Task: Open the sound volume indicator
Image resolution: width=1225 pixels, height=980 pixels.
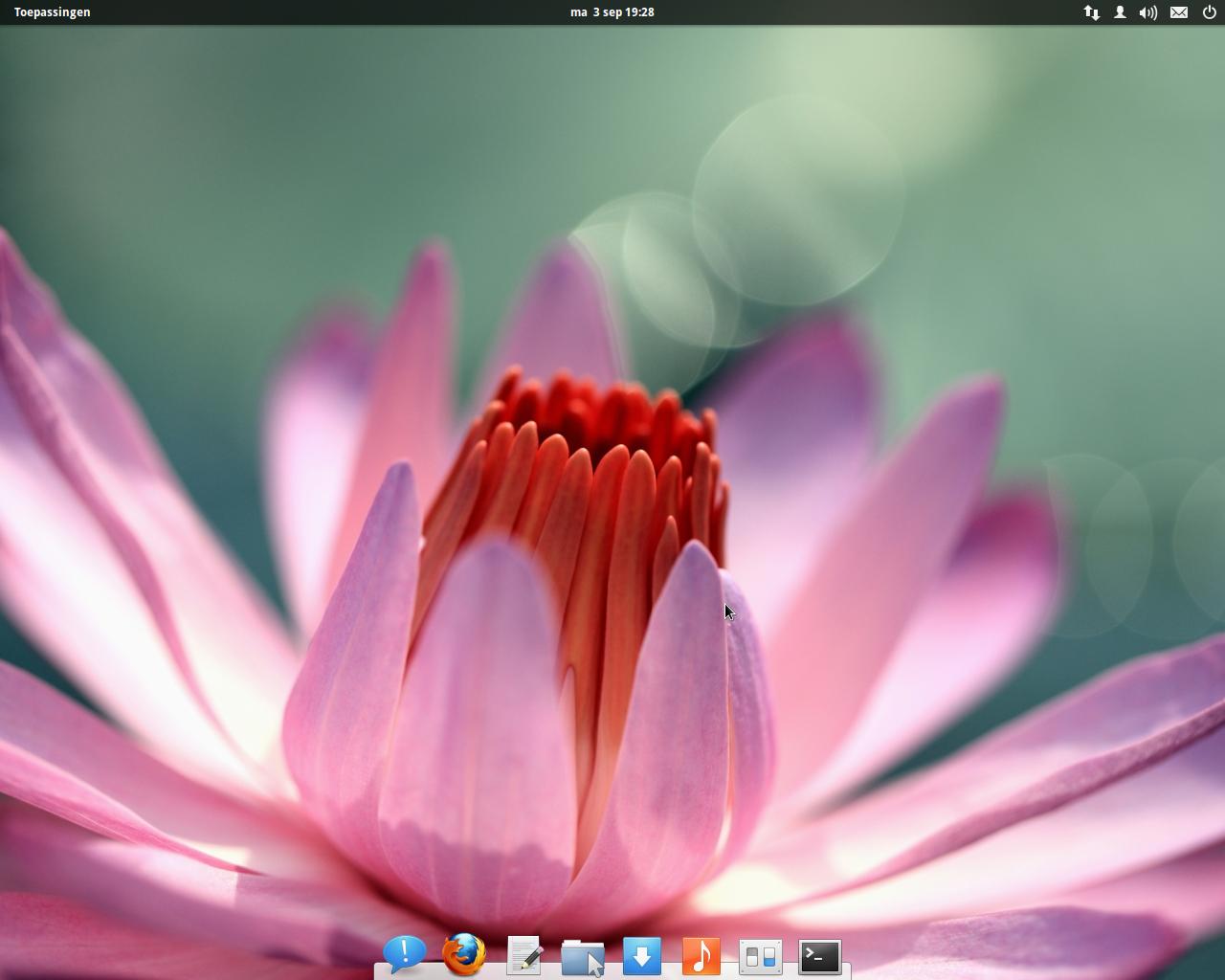Action: [x=1148, y=12]
